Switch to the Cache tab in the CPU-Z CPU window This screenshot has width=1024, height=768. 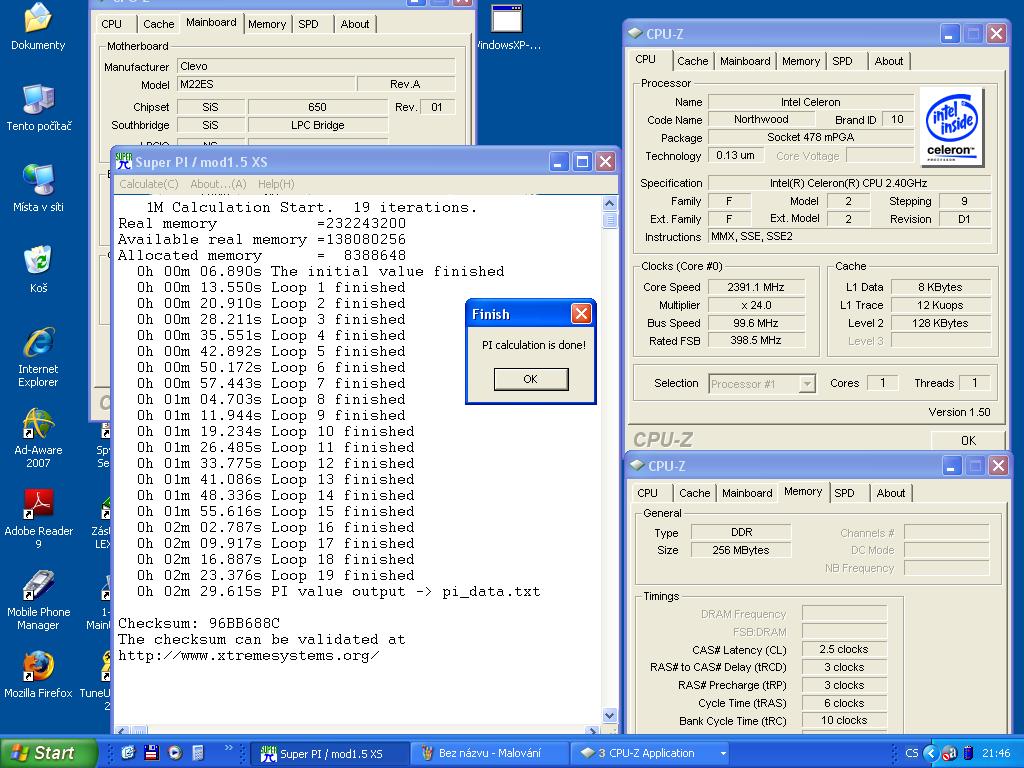tap(692, 61)
